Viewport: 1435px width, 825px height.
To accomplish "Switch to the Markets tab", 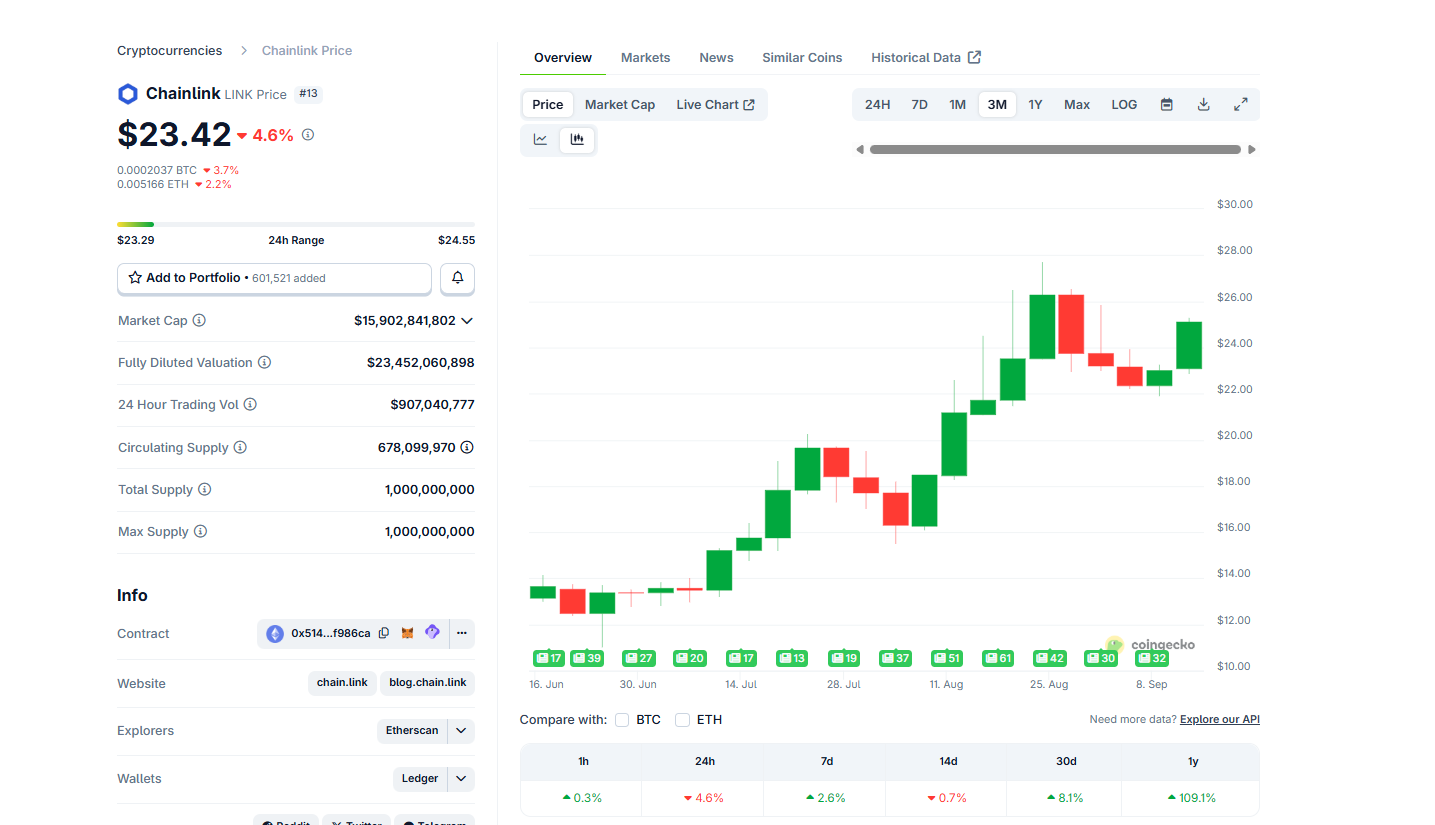I will [645, 58].
